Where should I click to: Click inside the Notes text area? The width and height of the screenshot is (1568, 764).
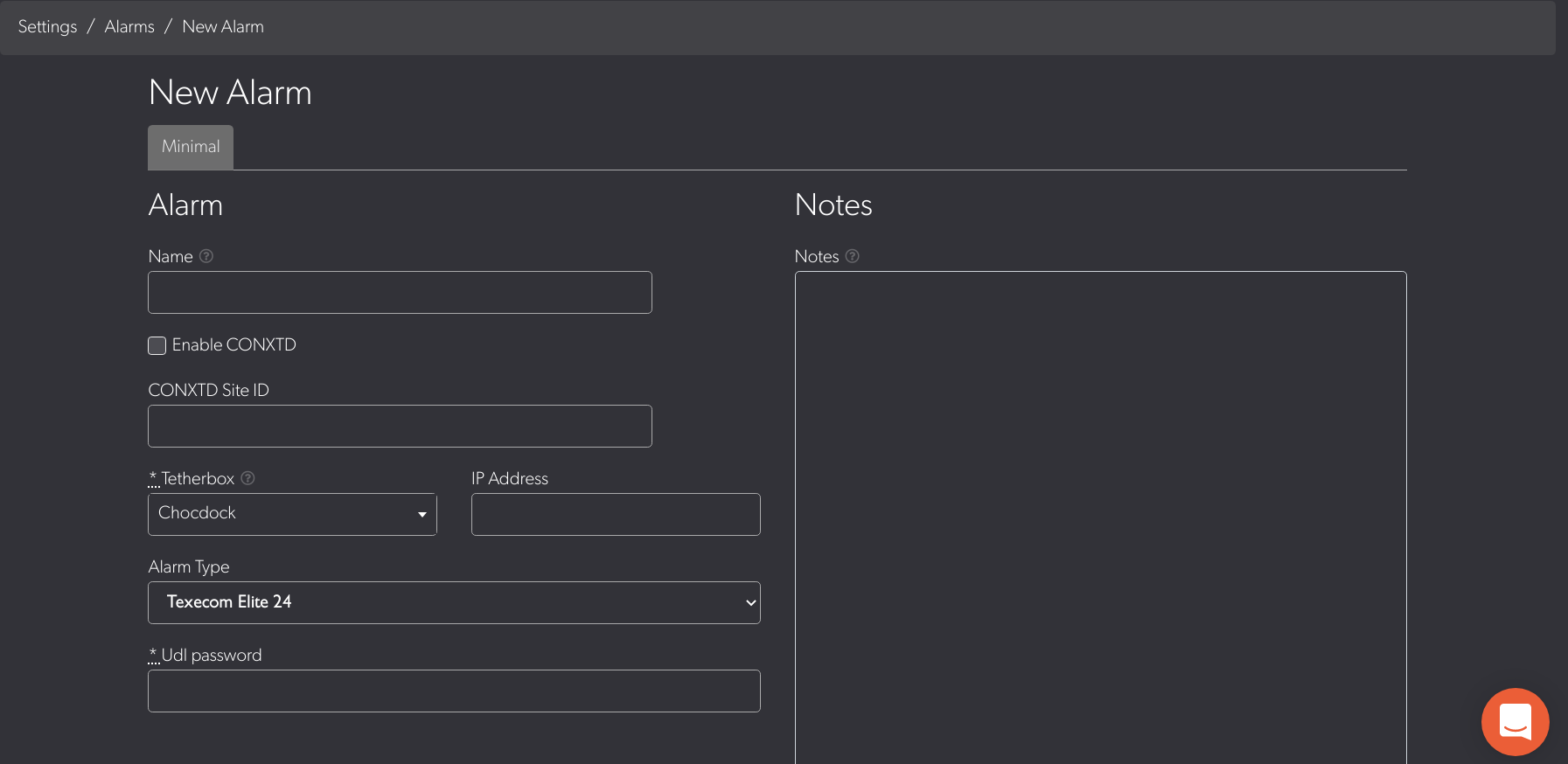1100,516
